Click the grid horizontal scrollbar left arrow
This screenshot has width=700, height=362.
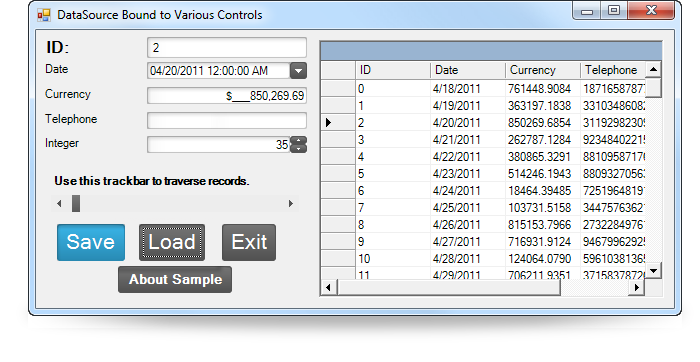[329, 288]
